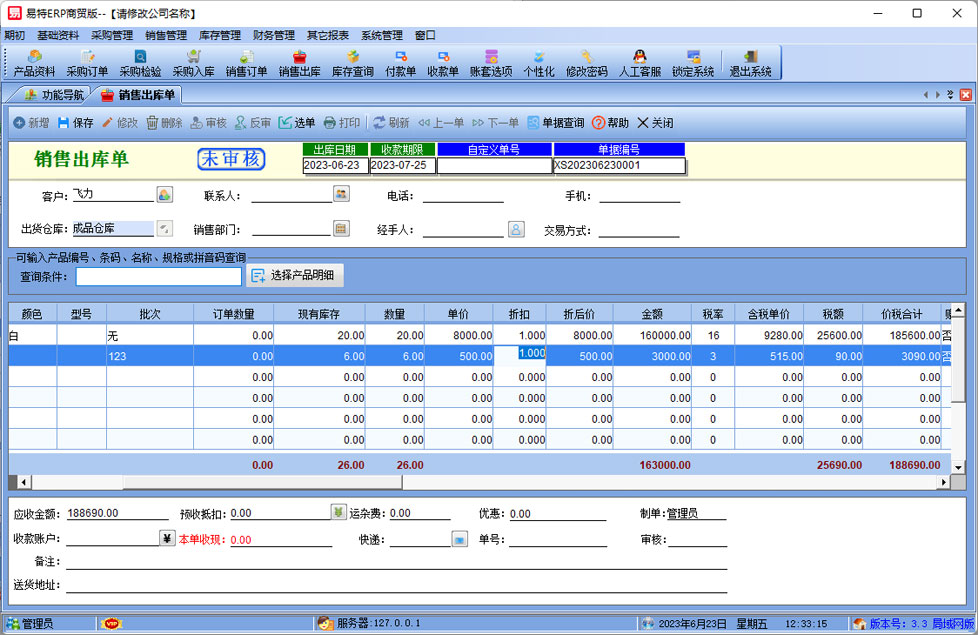Open the 经手人 picker icon

pyautogui.click(x=516, y=229)
